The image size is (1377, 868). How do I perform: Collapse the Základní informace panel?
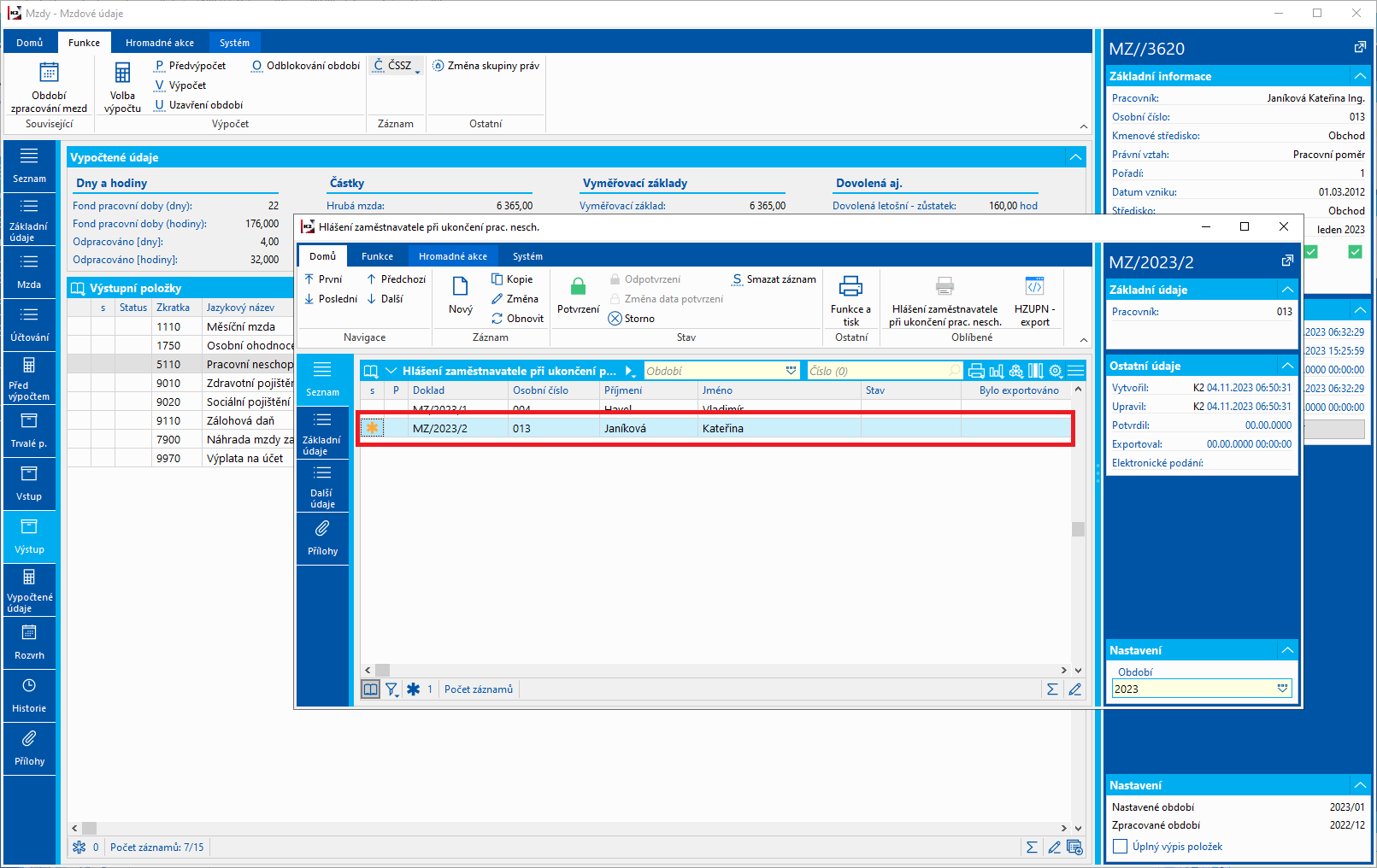1360,76
